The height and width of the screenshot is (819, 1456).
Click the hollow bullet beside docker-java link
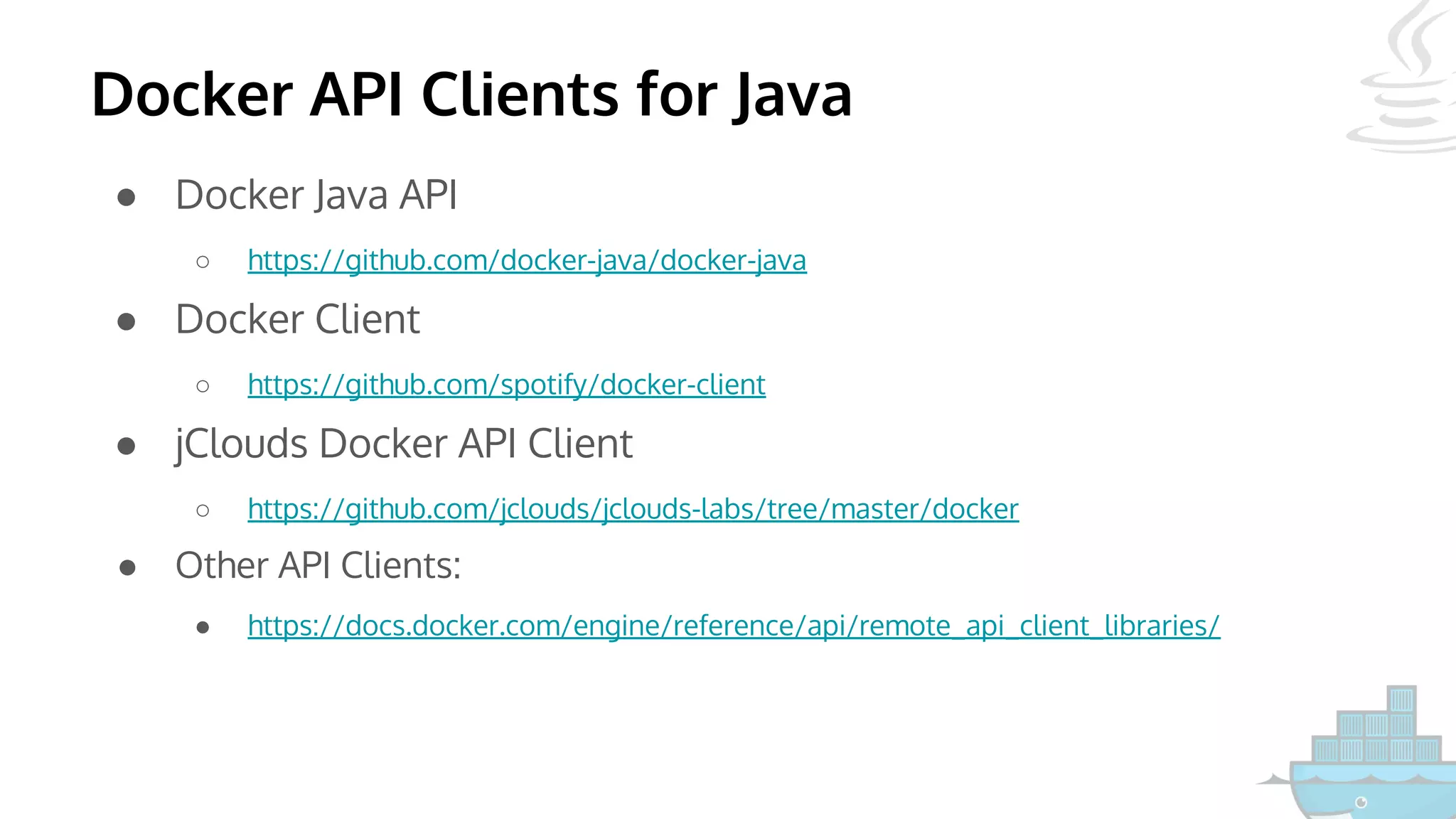pyautogui.click(x=203, y=262)
